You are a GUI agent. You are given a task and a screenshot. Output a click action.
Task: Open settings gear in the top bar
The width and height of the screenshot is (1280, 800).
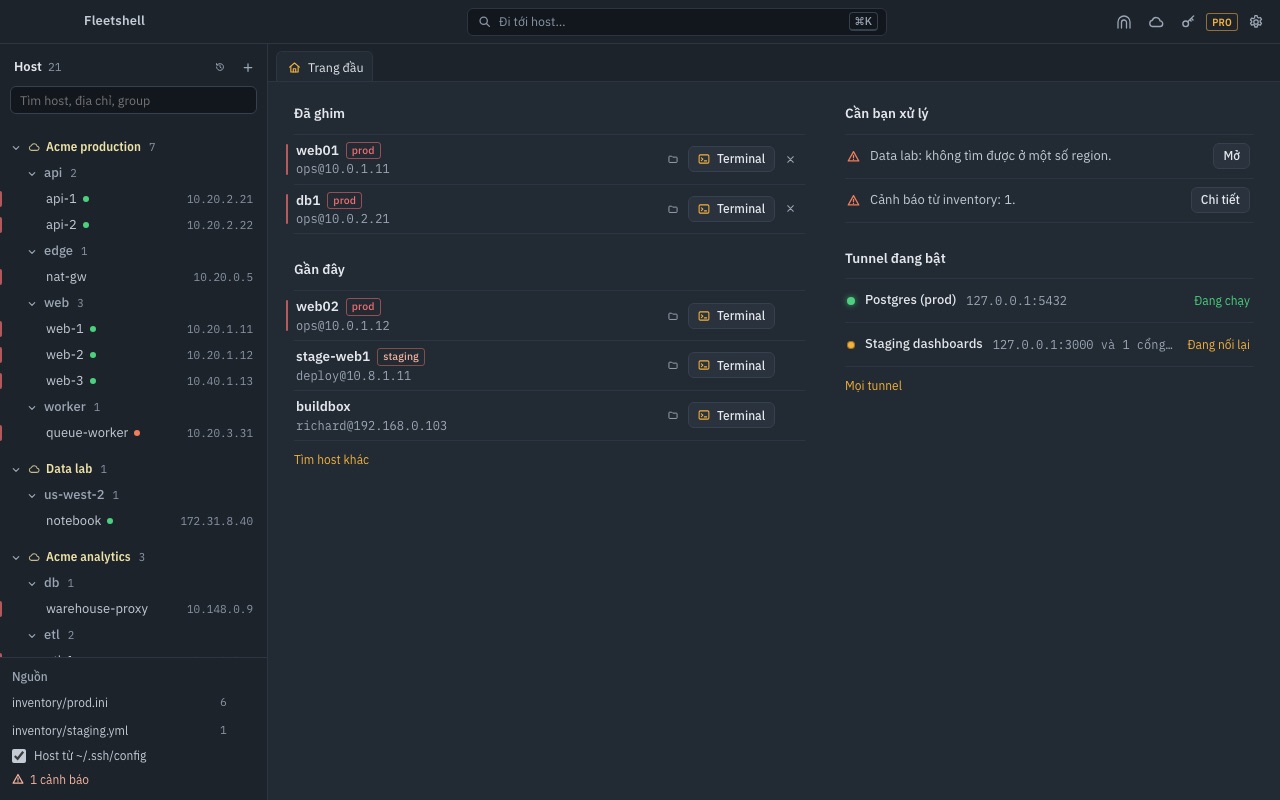pos(1257,22)
